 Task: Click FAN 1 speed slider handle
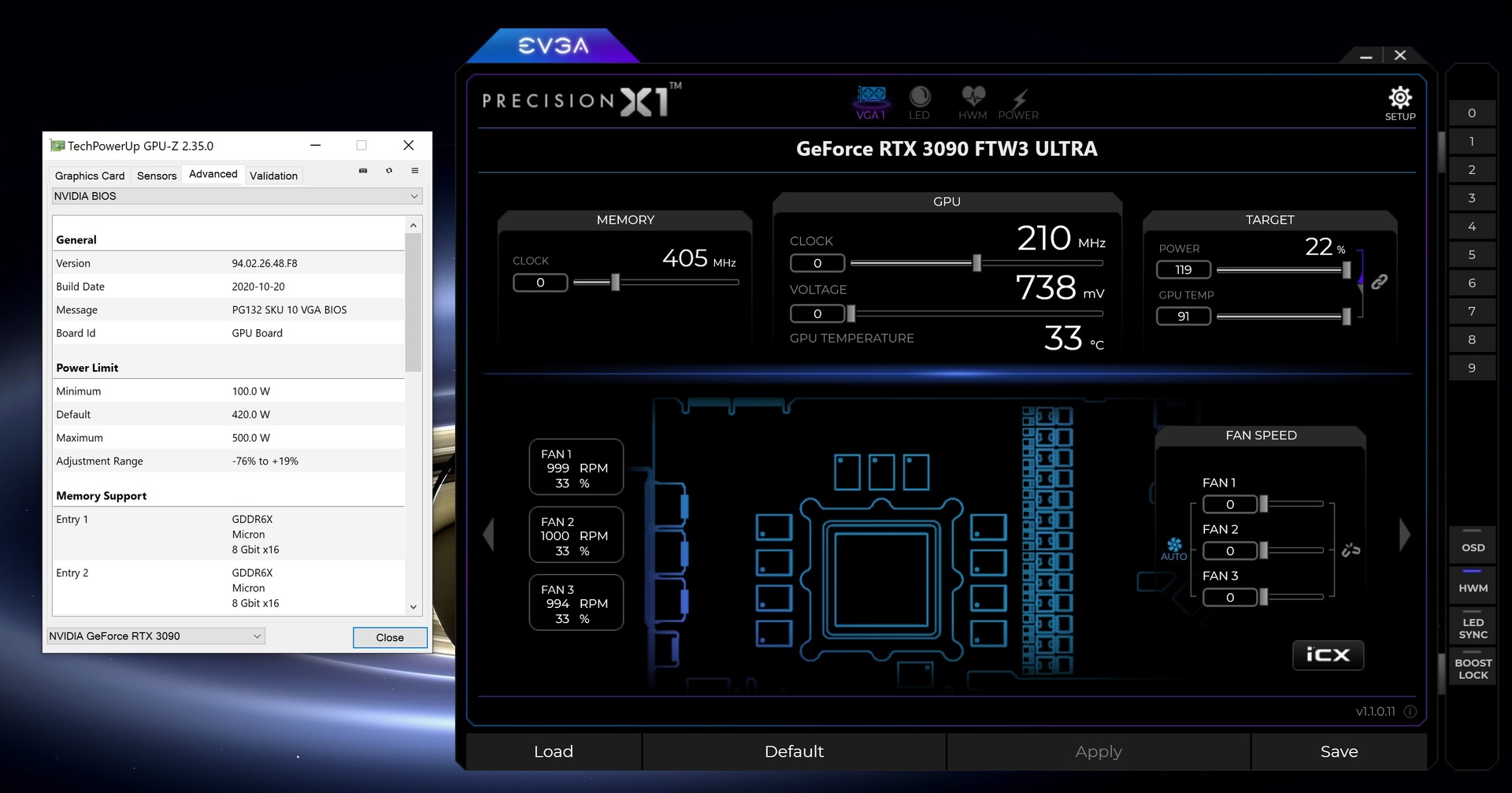click(1263, 504)
